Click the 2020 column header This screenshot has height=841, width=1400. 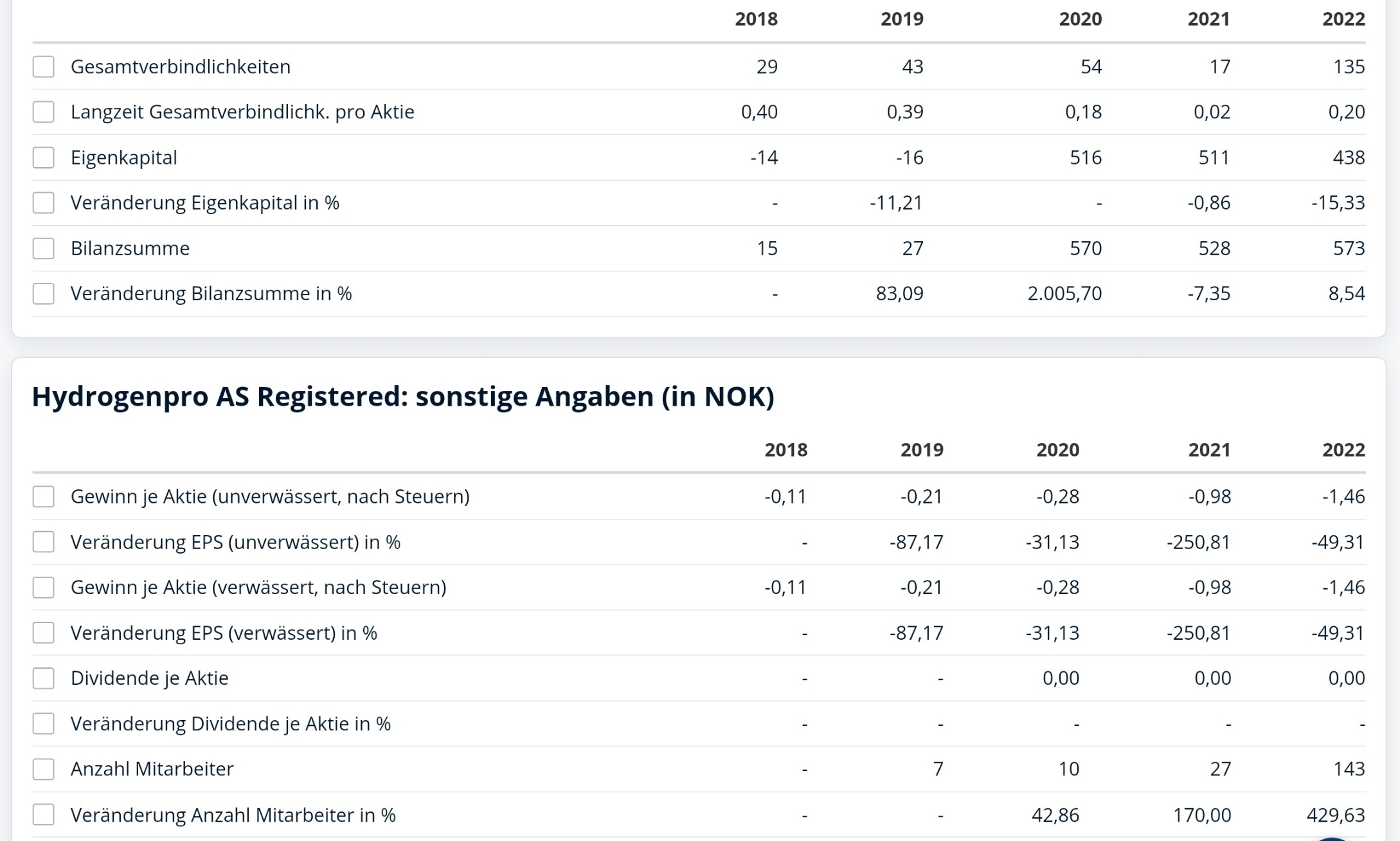click(x=1080, y=19)
